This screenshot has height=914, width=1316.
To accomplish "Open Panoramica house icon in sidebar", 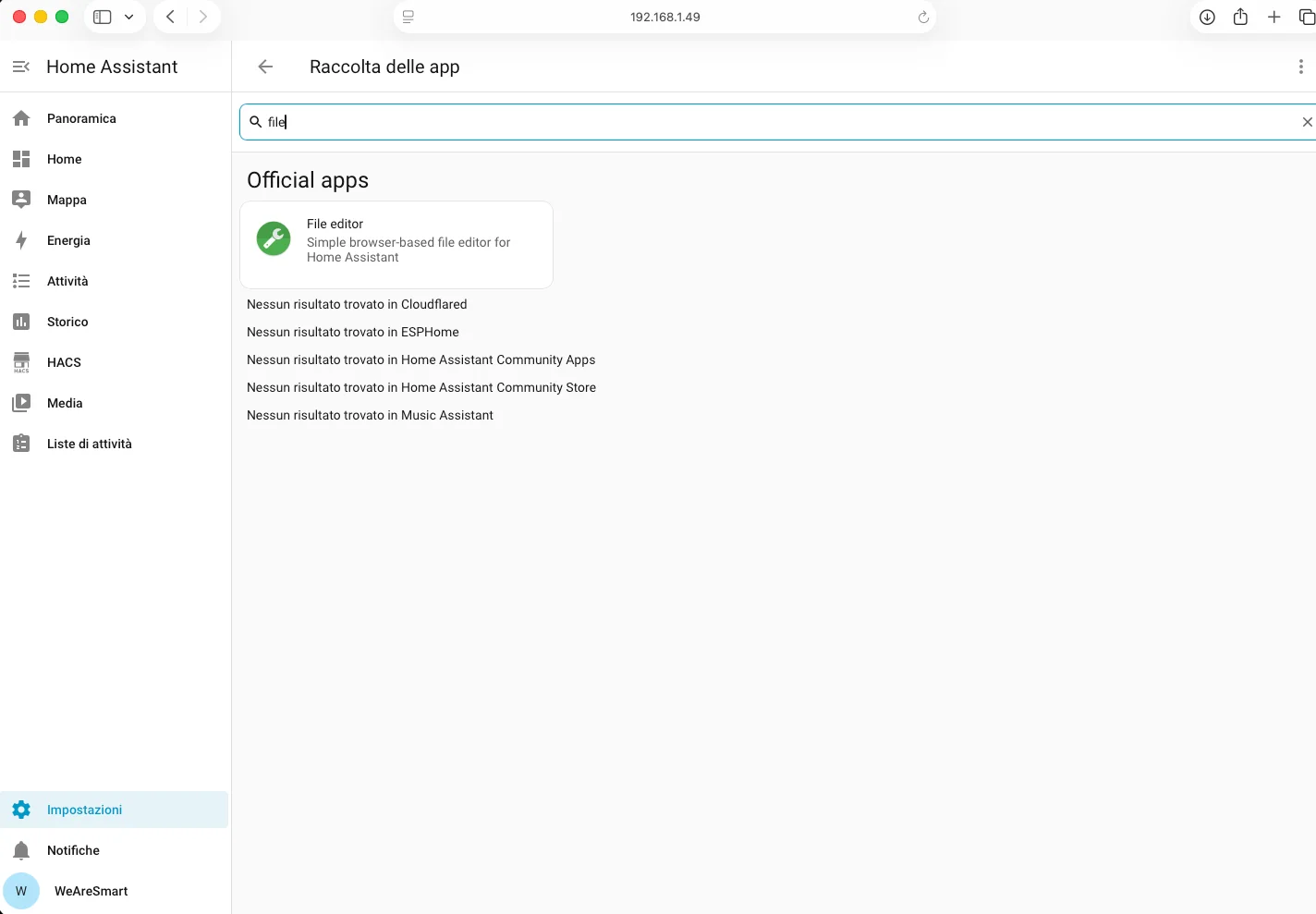I will click(x=21, y=118).
